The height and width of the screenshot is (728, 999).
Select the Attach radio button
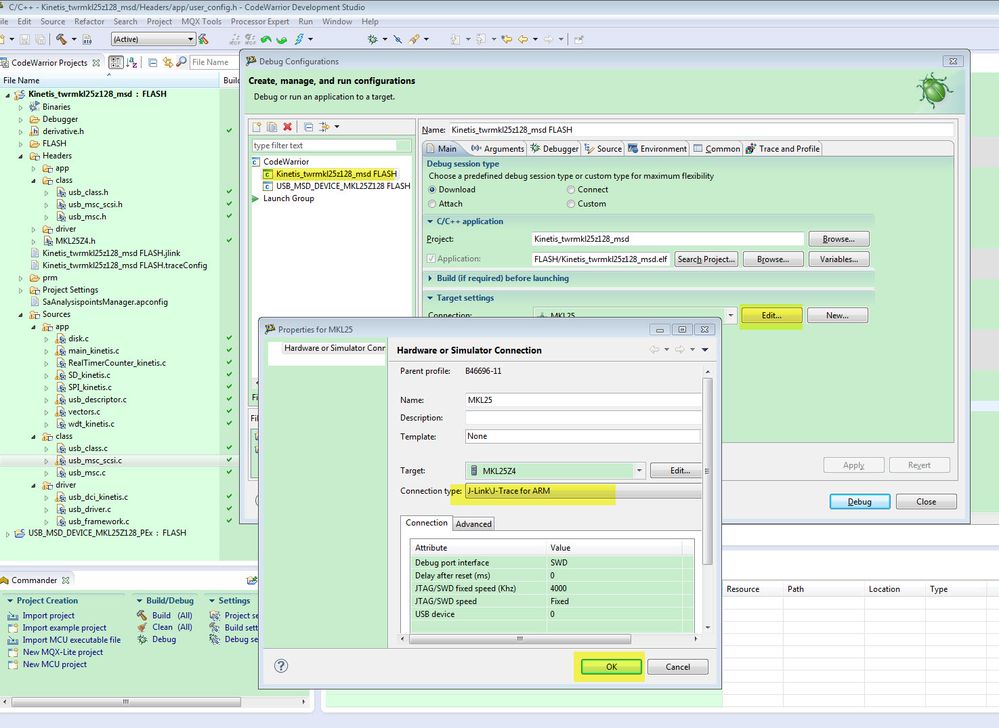coord(432,204)
